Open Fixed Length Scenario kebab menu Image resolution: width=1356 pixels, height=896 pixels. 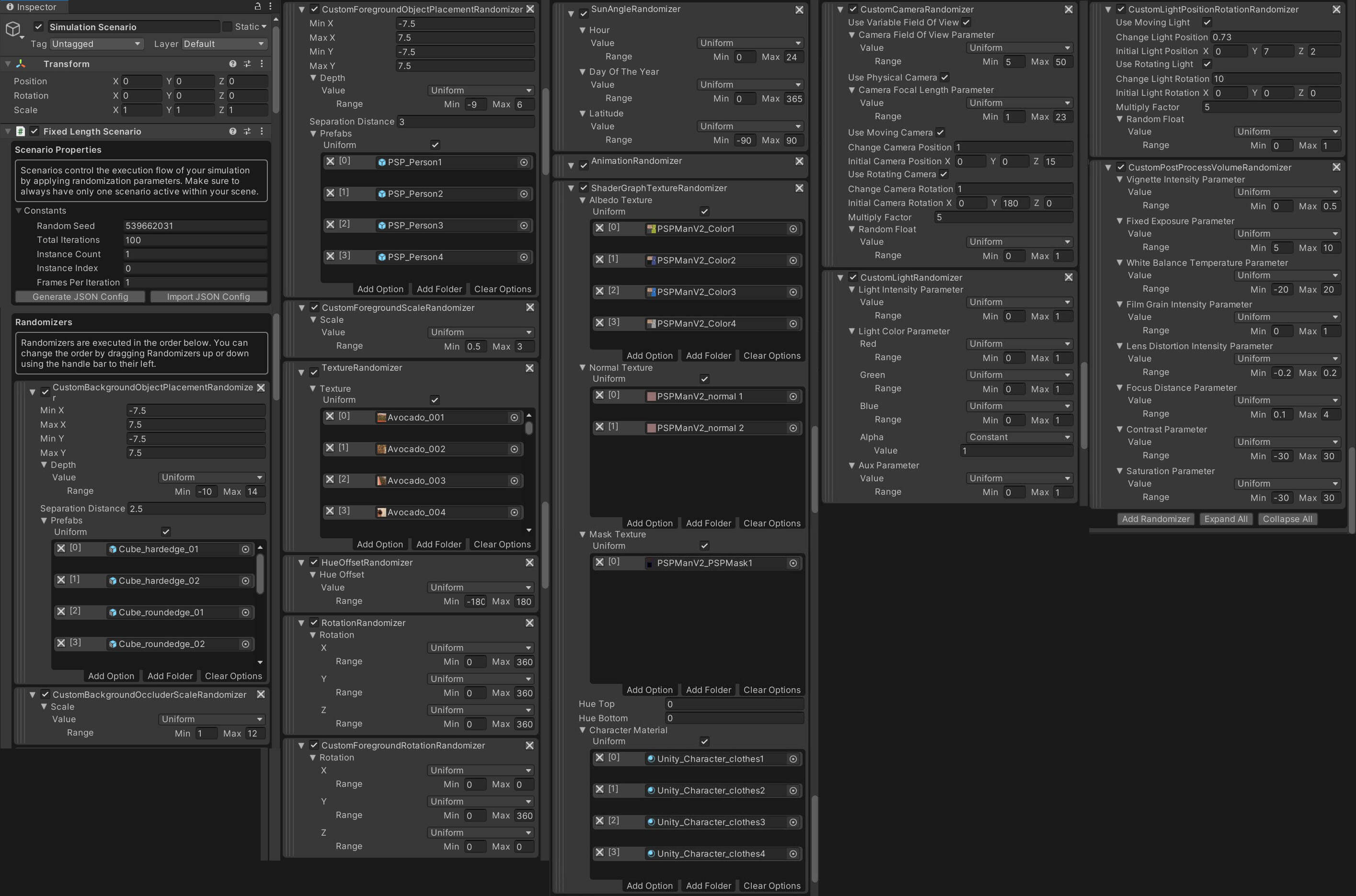pos(262,131)
